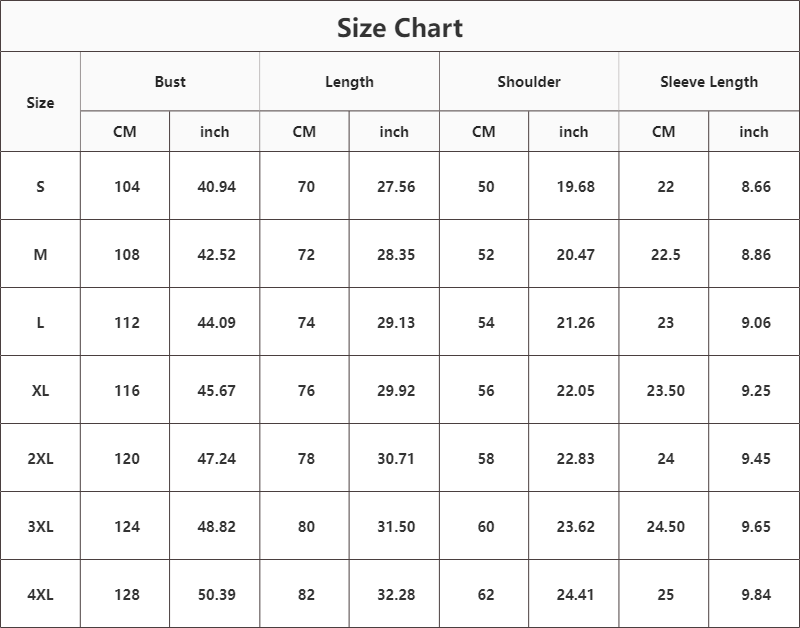Click the CM subheader under Bust
The width and height of the screenshot is (800, 628).
[x=125, y=132]
